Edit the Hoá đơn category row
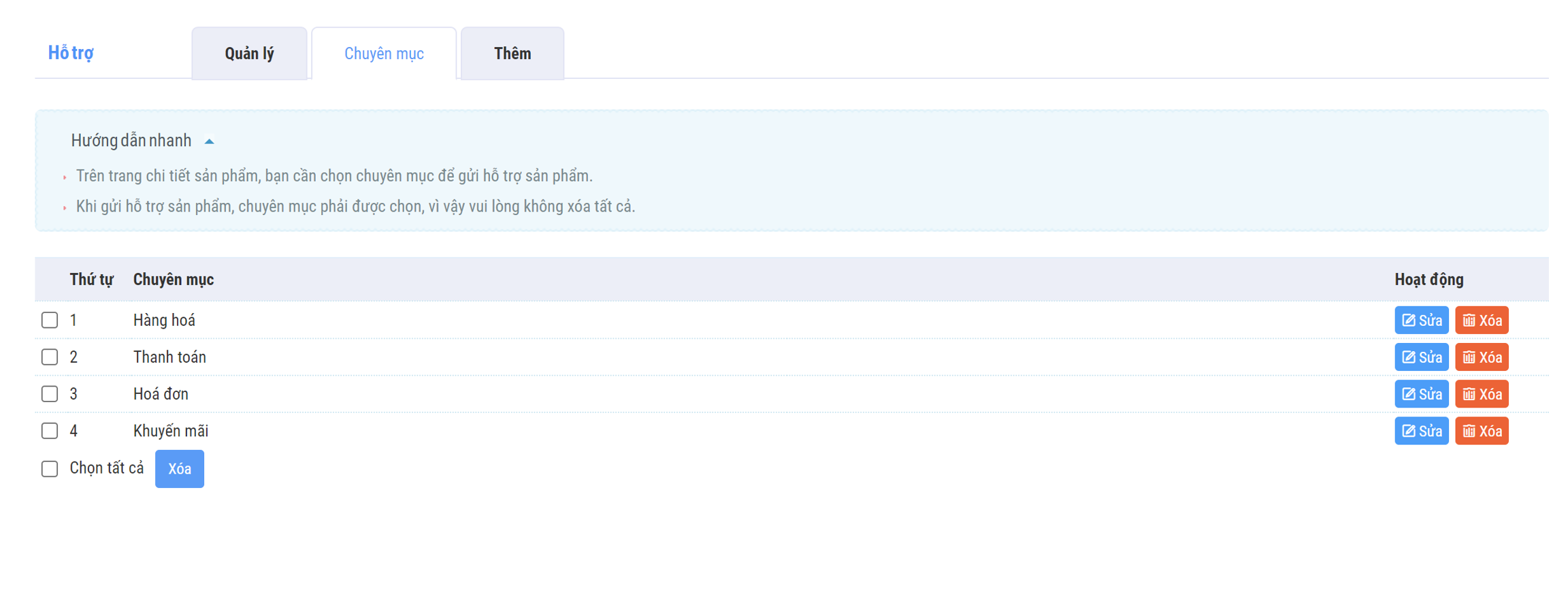 point(1420,394)
